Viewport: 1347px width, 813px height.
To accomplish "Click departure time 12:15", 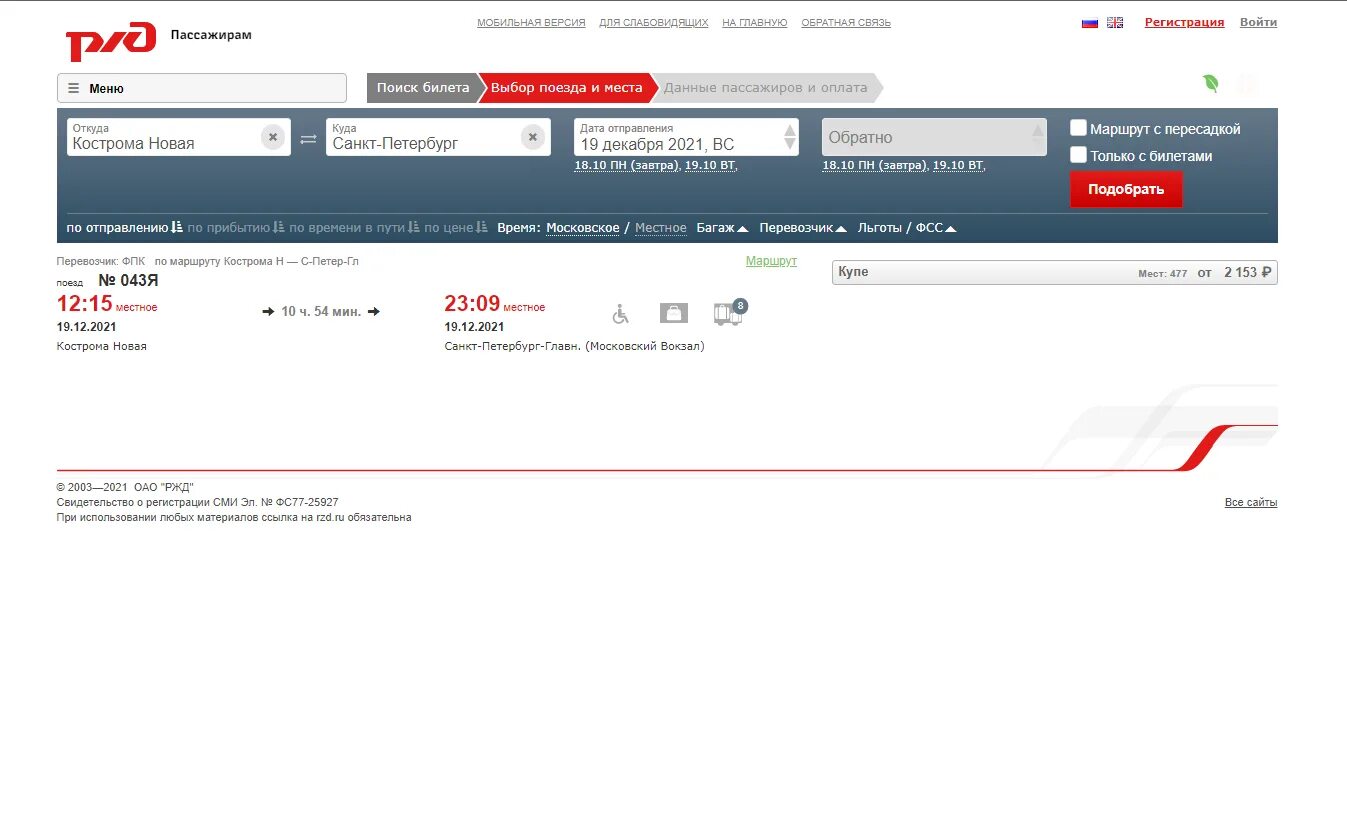I will point(84,304).
